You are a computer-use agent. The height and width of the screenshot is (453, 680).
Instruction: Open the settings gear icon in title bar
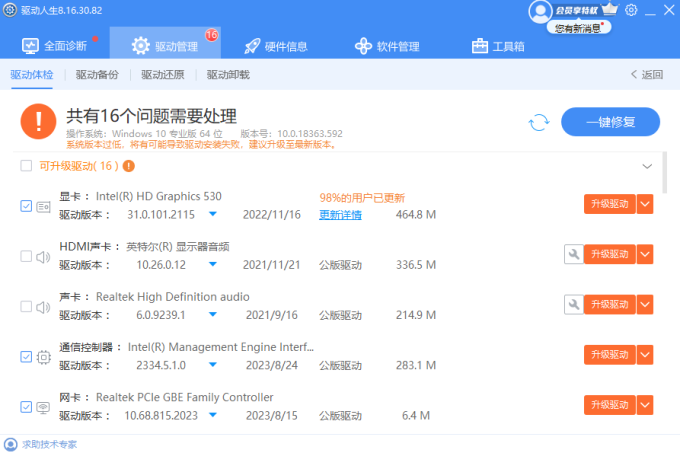tap(631, 10)
